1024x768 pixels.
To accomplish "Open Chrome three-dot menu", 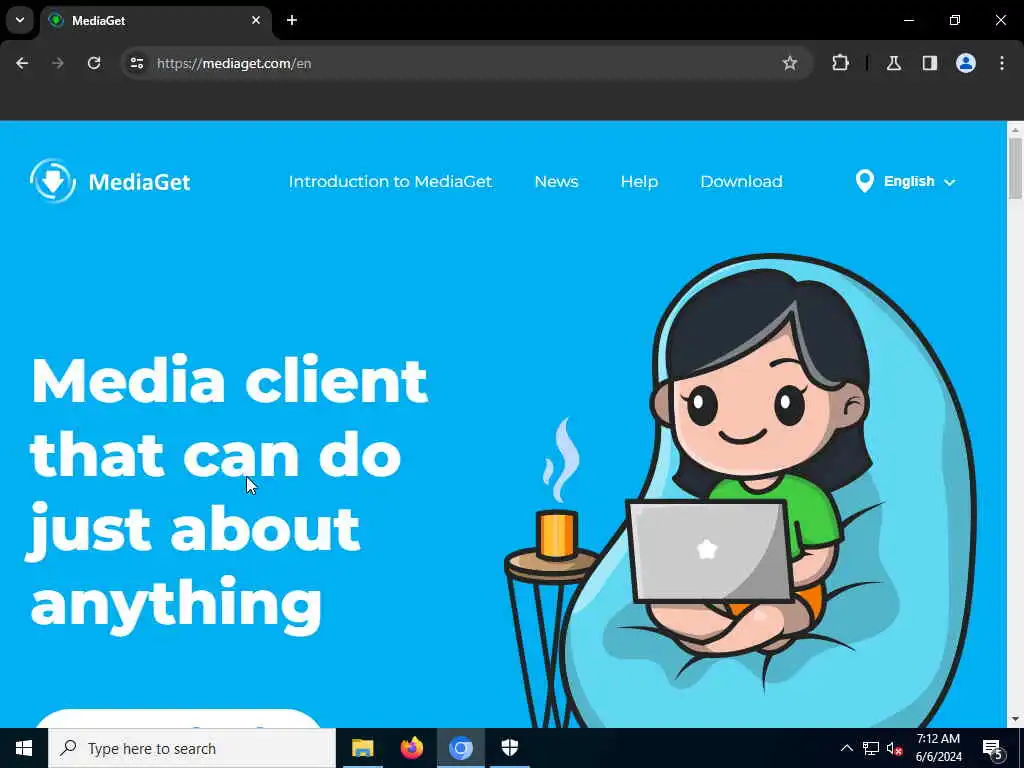I will click(1002, 63).
